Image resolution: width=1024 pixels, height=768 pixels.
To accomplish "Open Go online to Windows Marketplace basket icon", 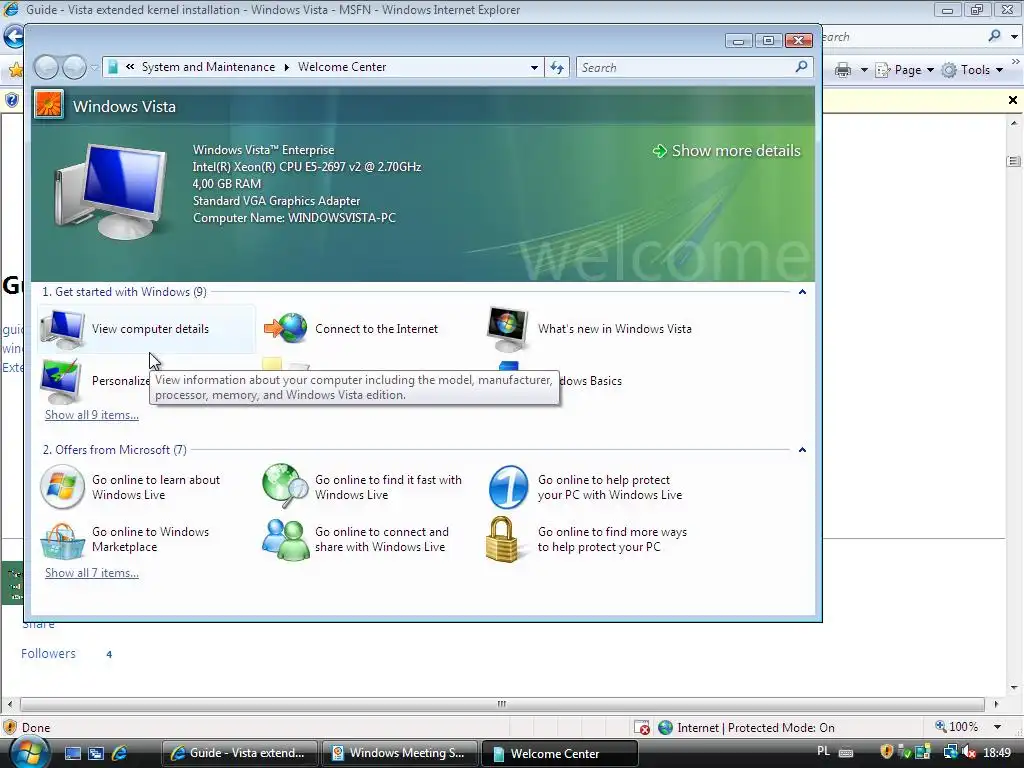I will [x=63, y=540].
